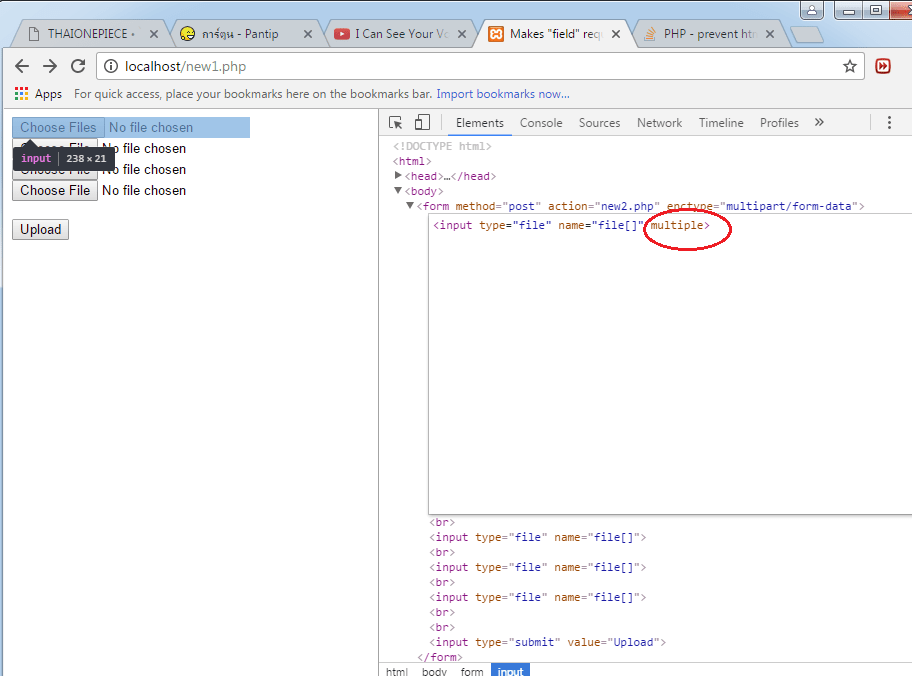Viewport: 912px width, 676px height.
Task: Collapse the body element node
Action: (x=399, y=191)
